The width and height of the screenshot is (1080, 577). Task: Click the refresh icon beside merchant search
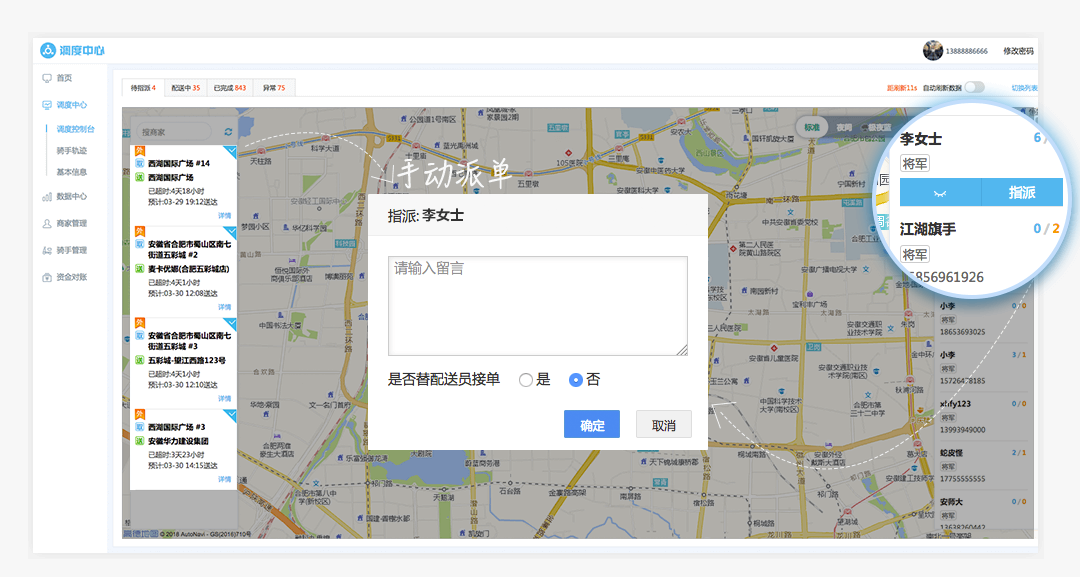(x=228, y=132)
